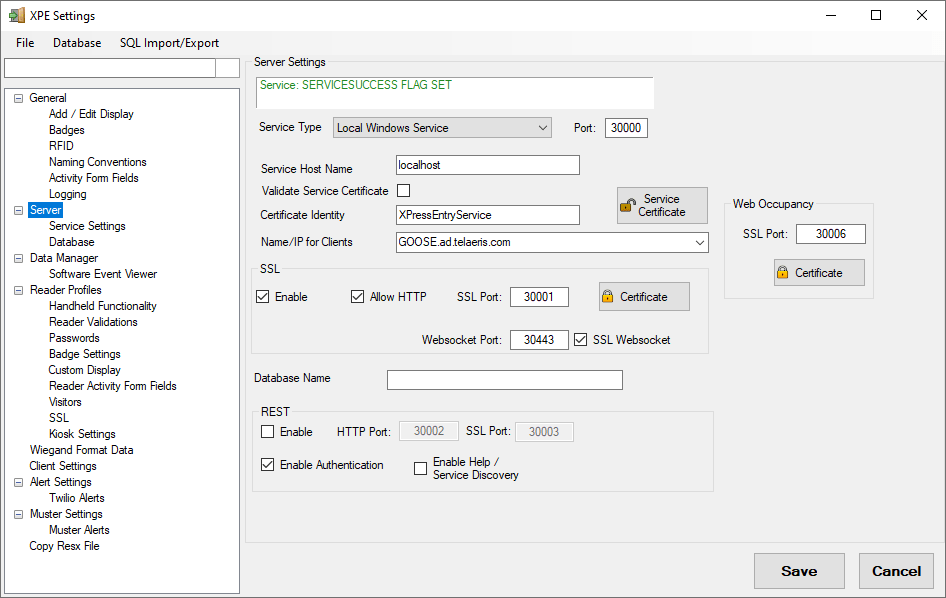Screen dimensions: 946x598
Task: Collapse the Muster Settings tree node
Action: pyautogui.click(x=19, y=514)
